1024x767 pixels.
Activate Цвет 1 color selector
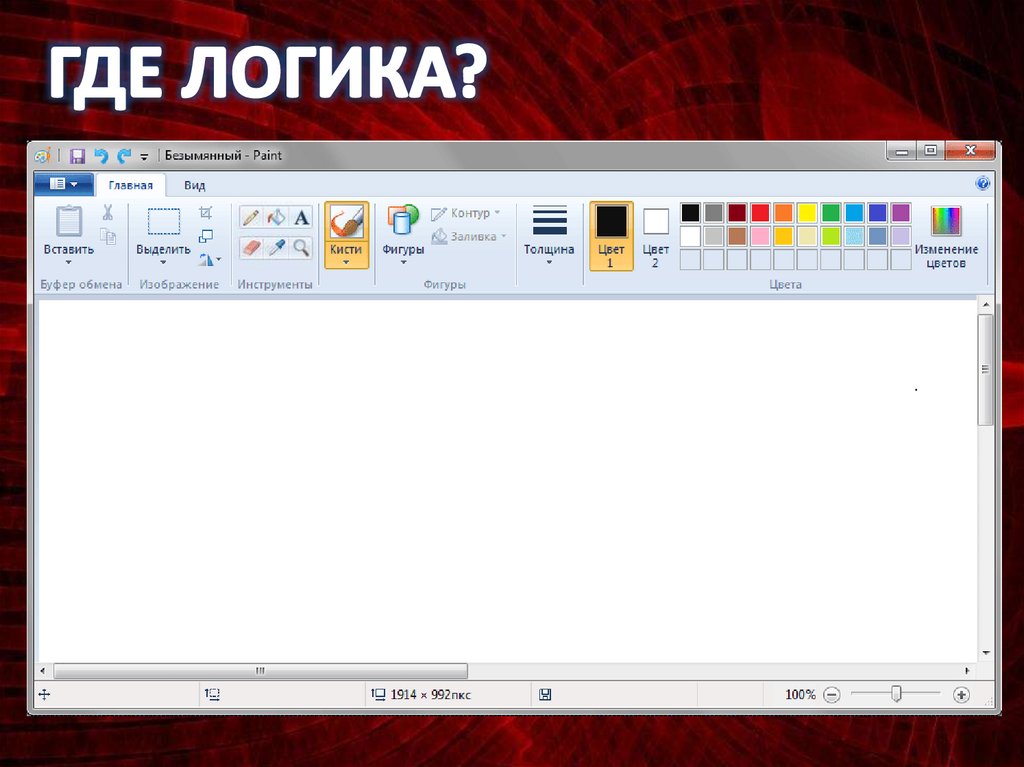tap(611, 236)
